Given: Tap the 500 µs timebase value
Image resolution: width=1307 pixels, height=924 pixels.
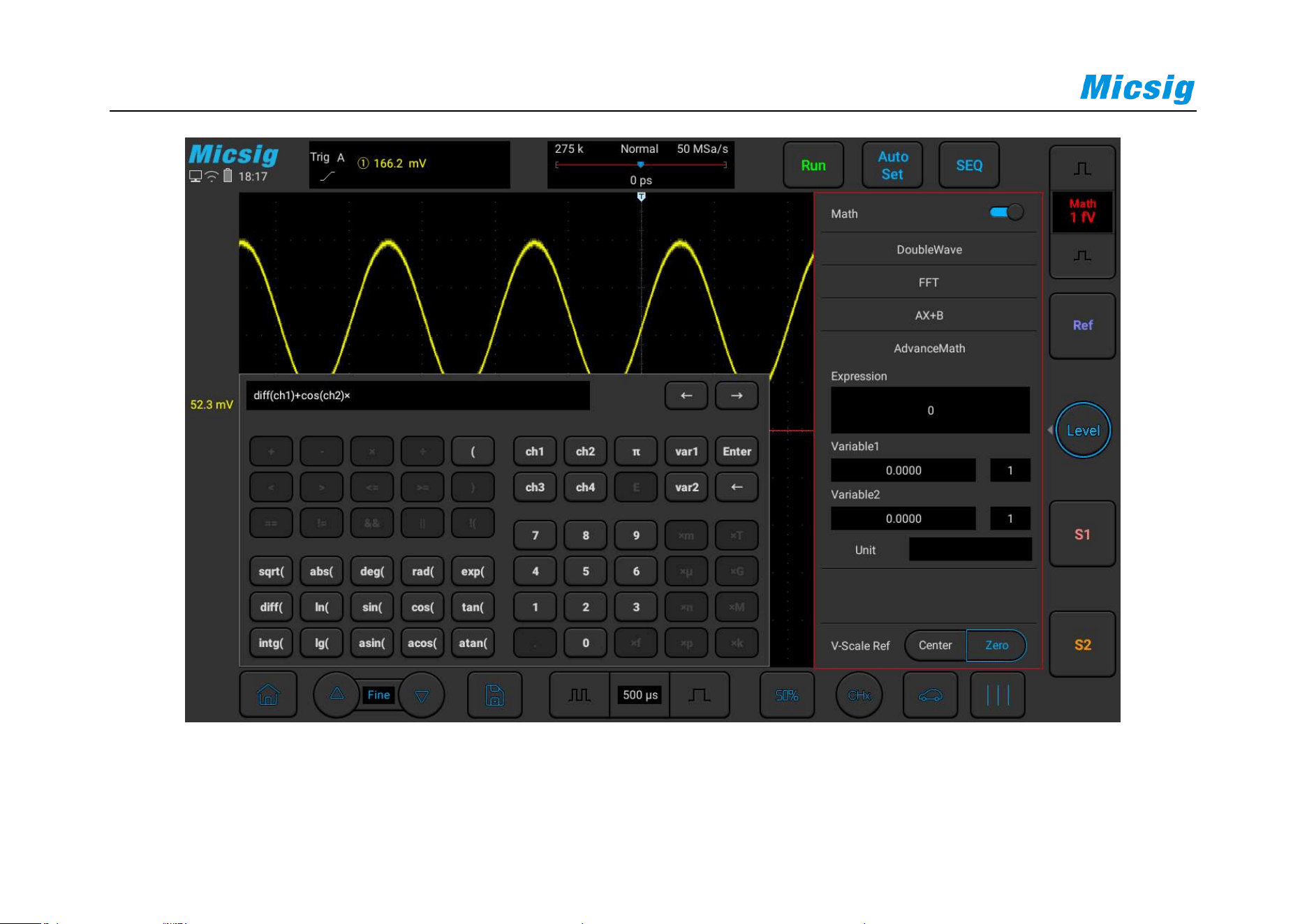Looking at the screenshot, I should tap(640, 695).
